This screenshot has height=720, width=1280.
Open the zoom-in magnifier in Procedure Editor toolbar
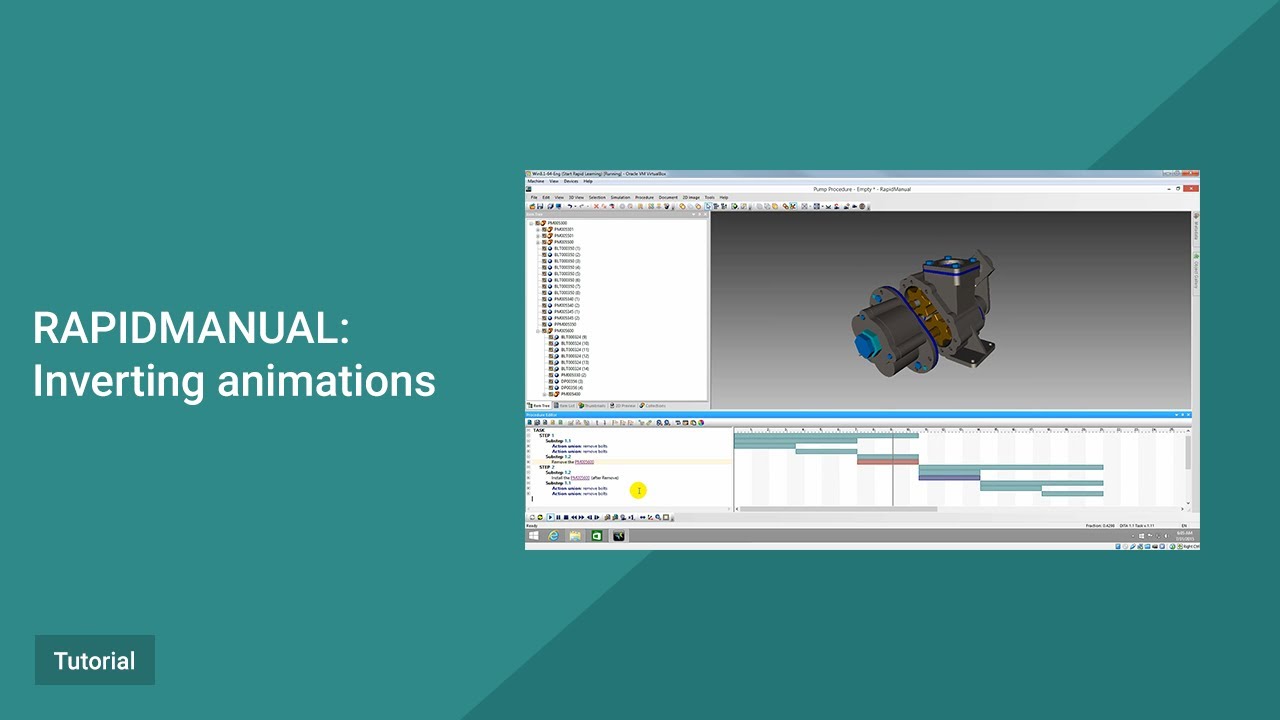pyautogui.click(x=659, y=423)
